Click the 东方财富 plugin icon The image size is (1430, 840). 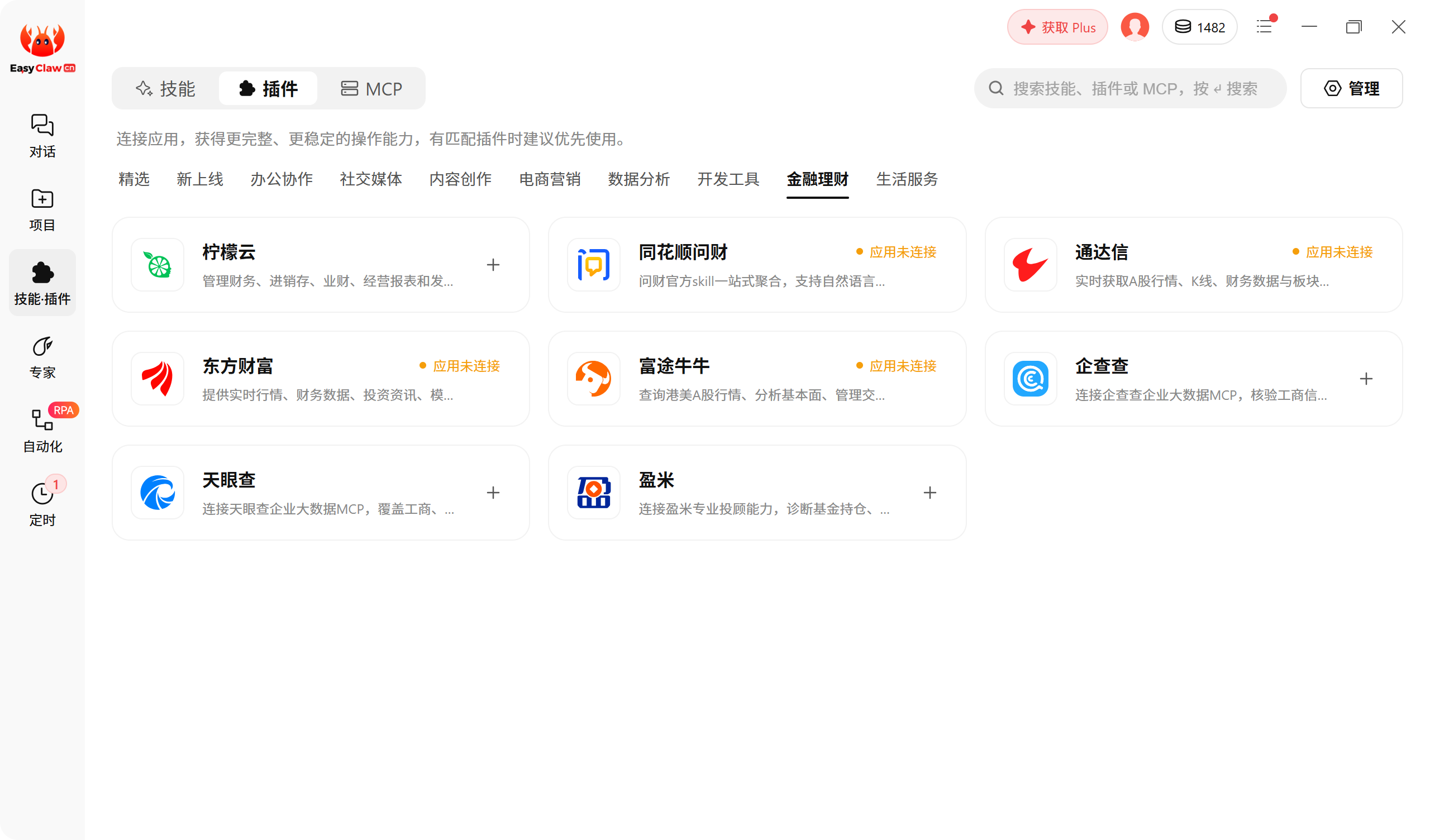158,379
